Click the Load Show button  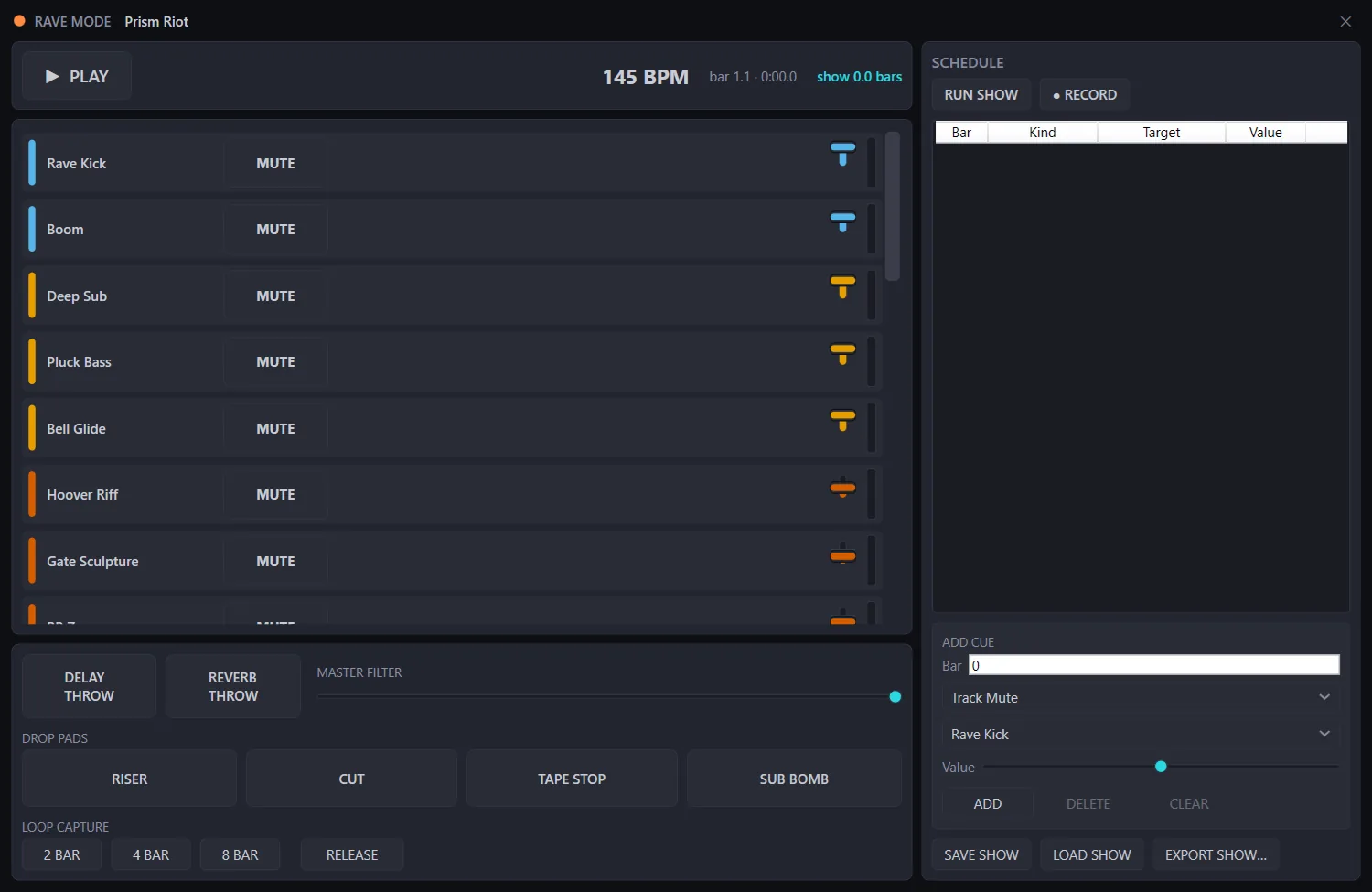coord(1092,854)
